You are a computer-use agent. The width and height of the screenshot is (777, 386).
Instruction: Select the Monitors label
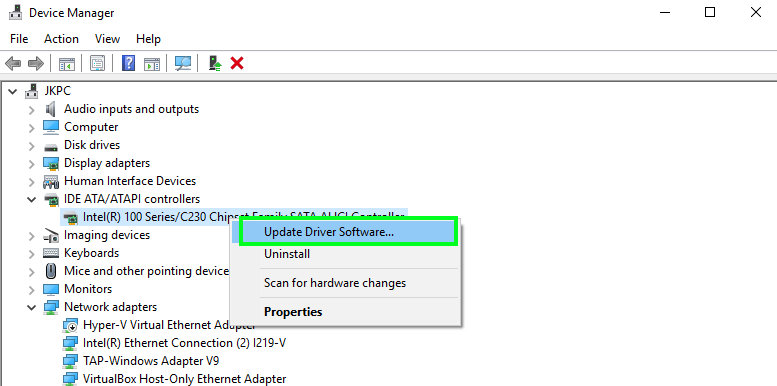(x=88, y=289)
